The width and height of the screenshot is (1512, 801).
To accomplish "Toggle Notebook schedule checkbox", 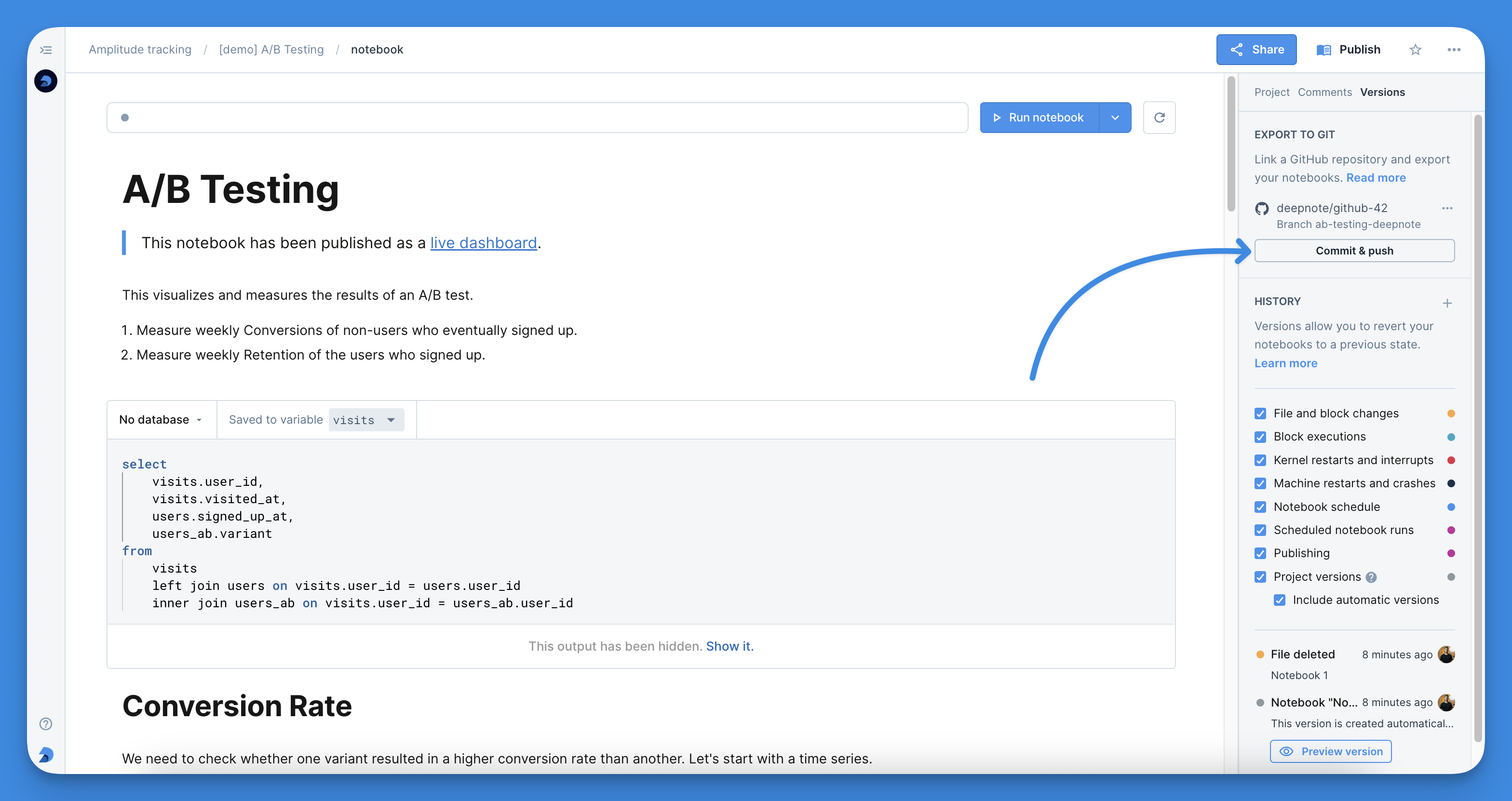I will [1260, 507].
